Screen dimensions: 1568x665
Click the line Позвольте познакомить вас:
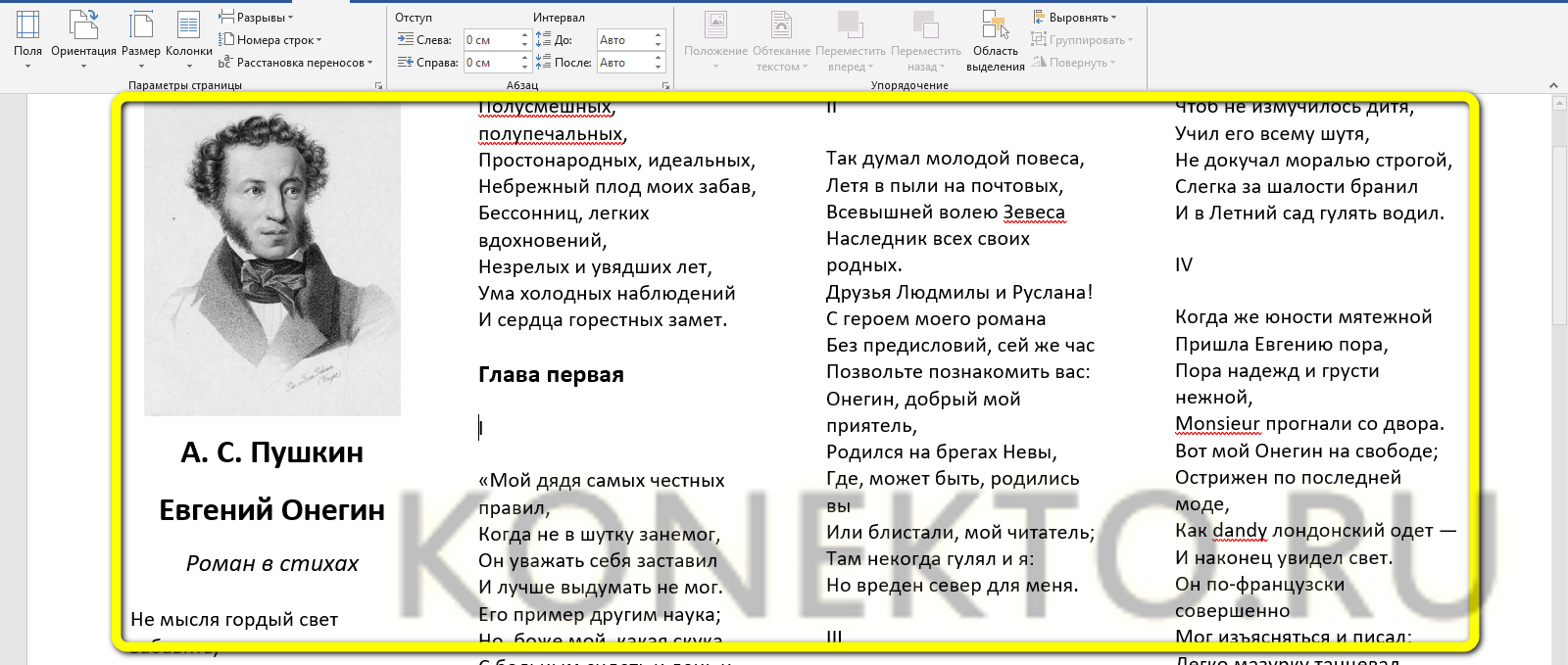[958, 372]
